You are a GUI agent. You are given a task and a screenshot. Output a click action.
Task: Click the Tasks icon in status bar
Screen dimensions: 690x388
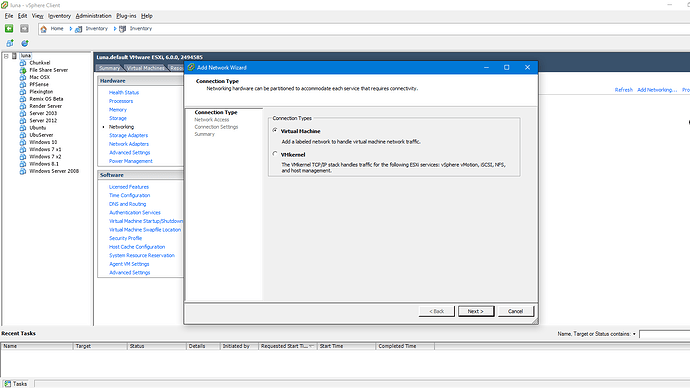pyautogui.click(x=7, y=384)
